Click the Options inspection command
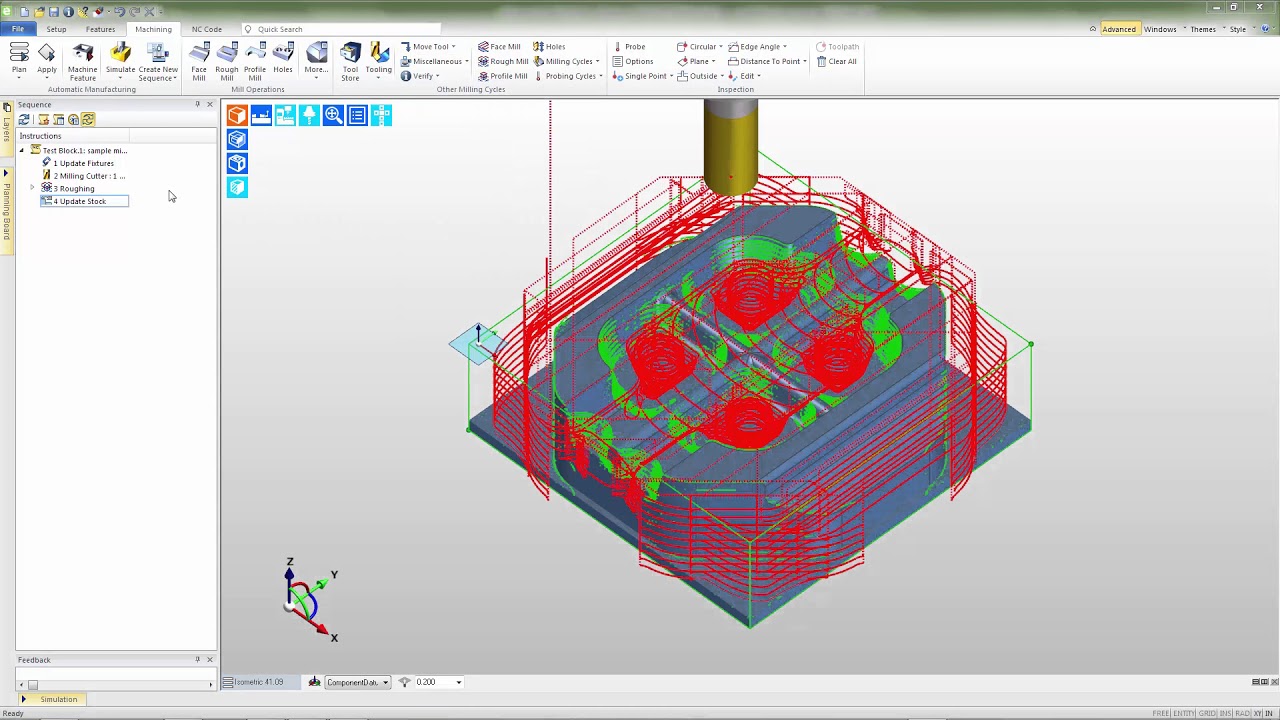This screenshot has height=720, width=1280. (633, 61)
